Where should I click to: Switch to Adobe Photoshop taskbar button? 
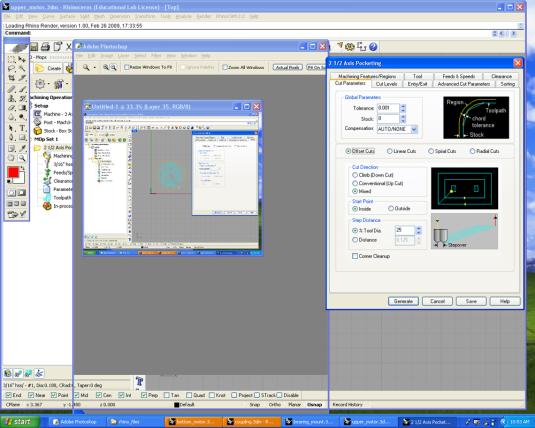[75, 422]
